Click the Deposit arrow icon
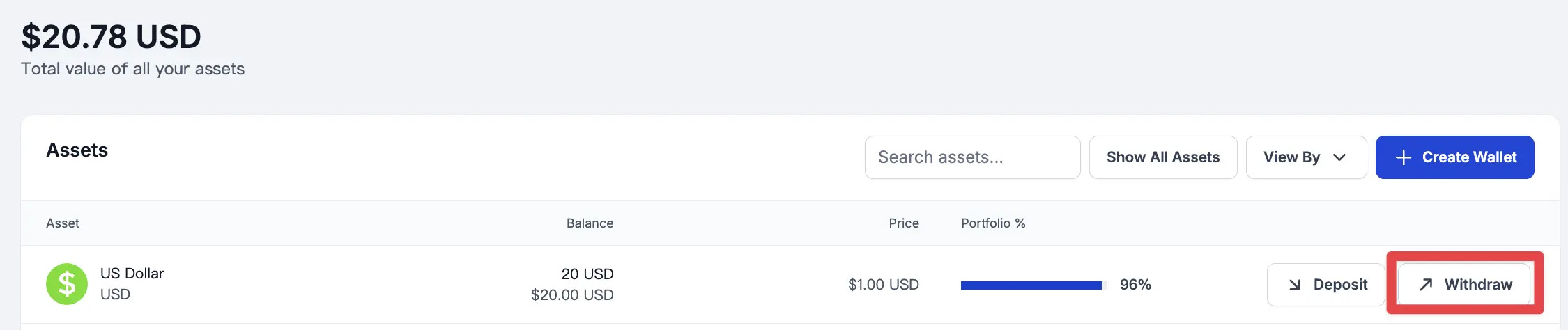This screenshot has width=1568, height=330. 1295,285
